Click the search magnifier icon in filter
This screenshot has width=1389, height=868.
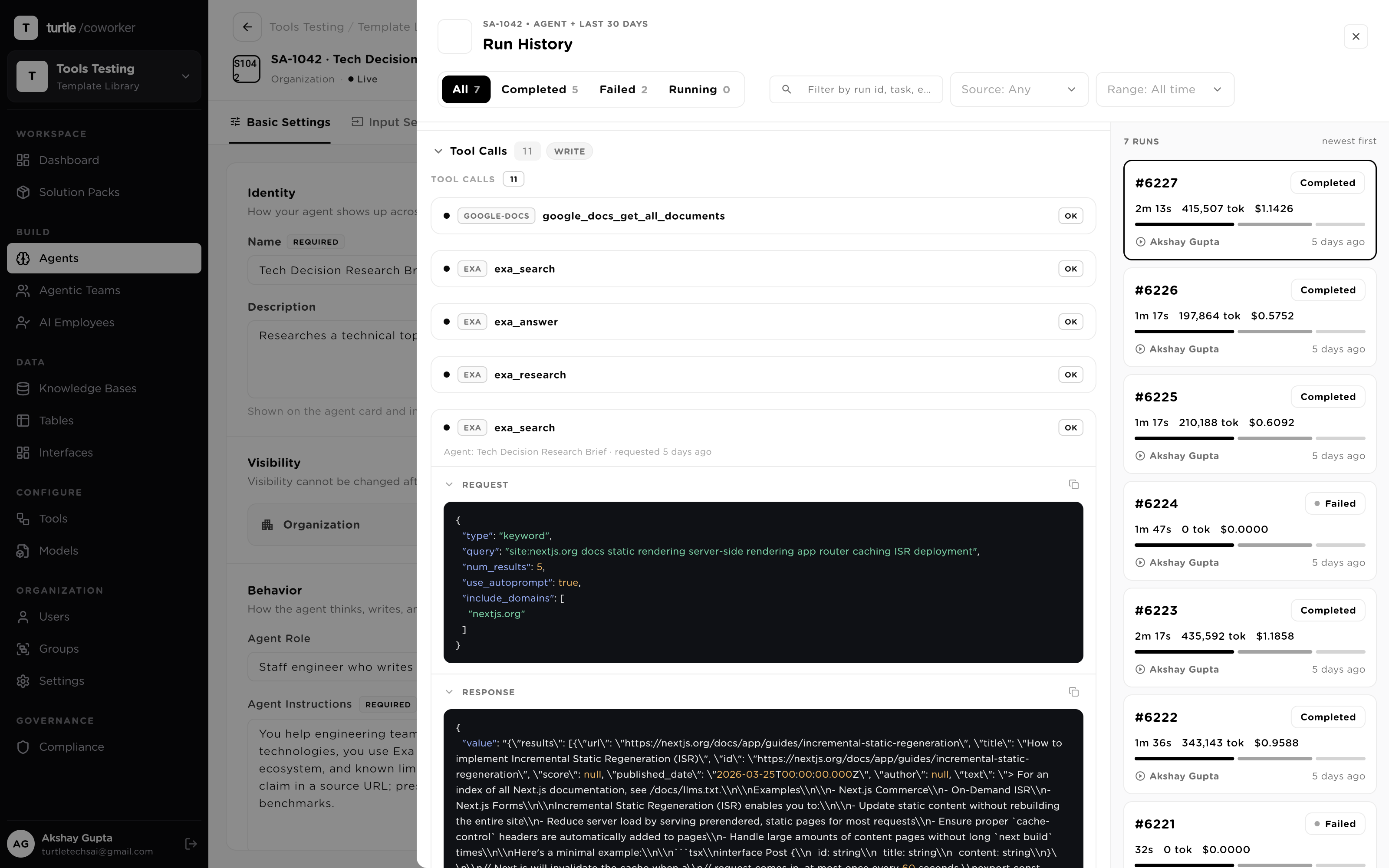coord(787,89)
